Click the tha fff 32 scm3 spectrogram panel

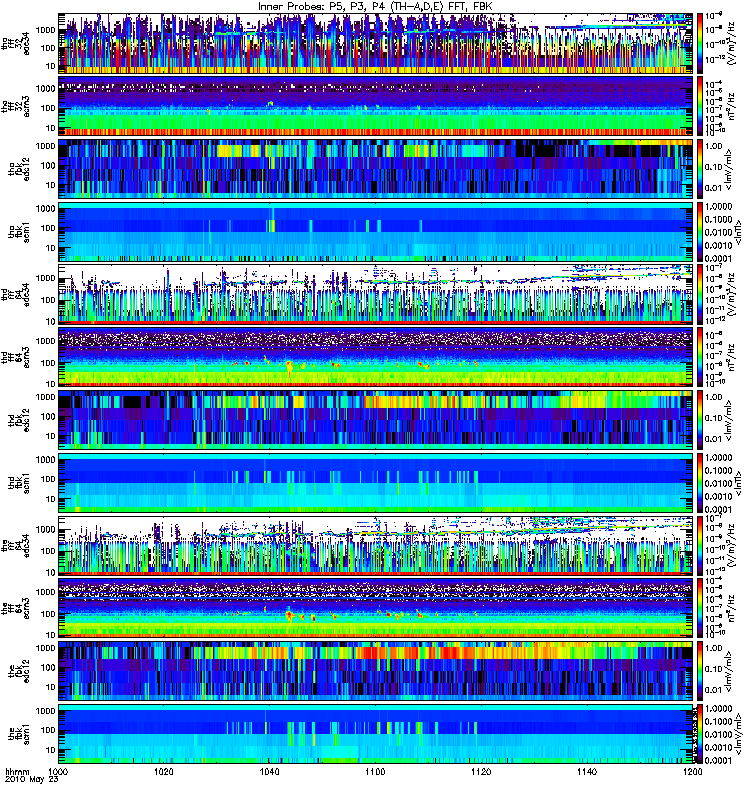click(x=376, y=106)
